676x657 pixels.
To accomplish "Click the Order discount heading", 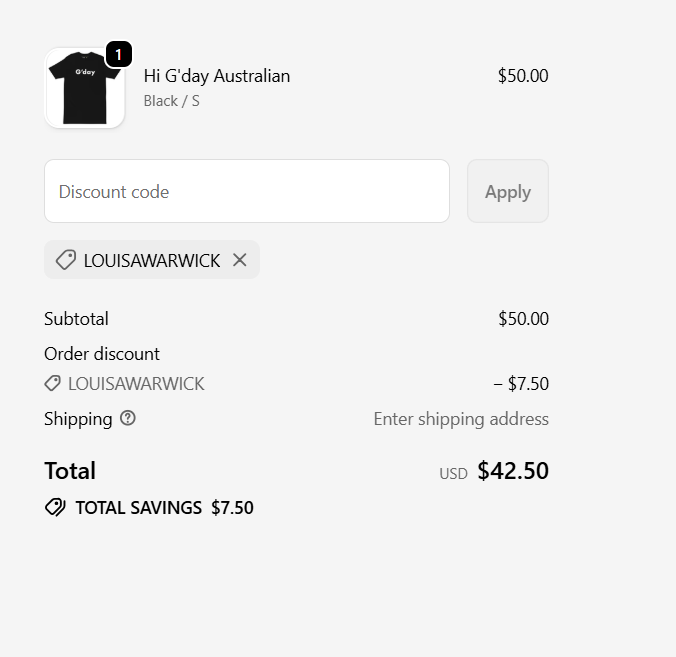I will pos(102,354).
